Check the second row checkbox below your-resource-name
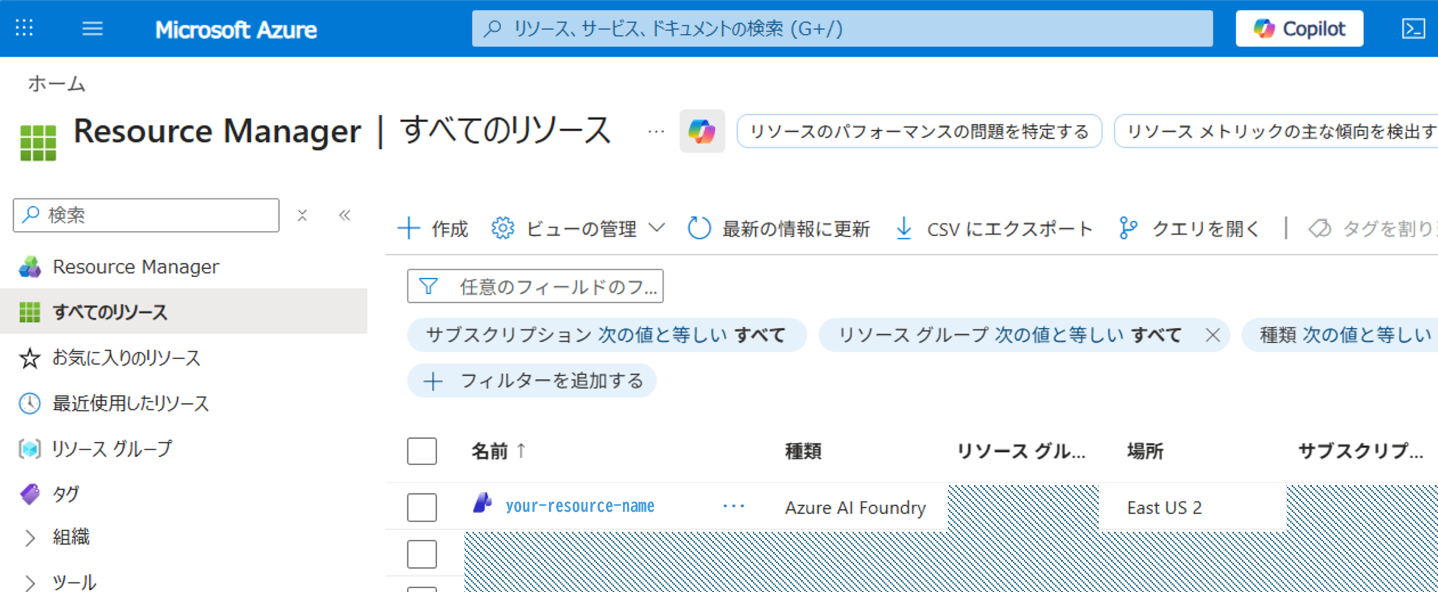This screenshot has width=1438, height=592. point(422,553)
